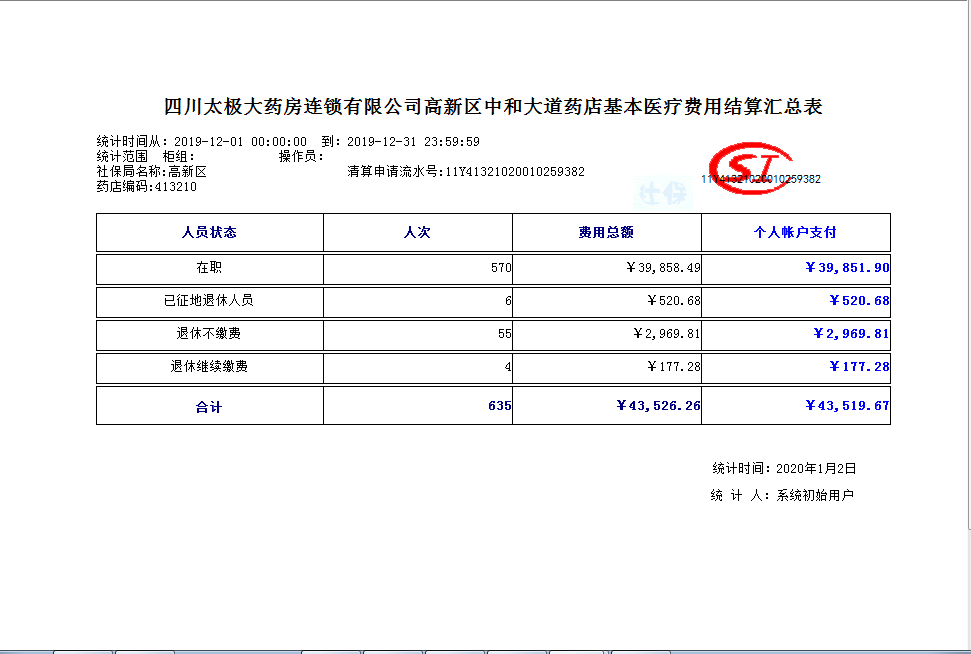
Task: Click the red ST stamp logo
Action: (x=751, y=167)
